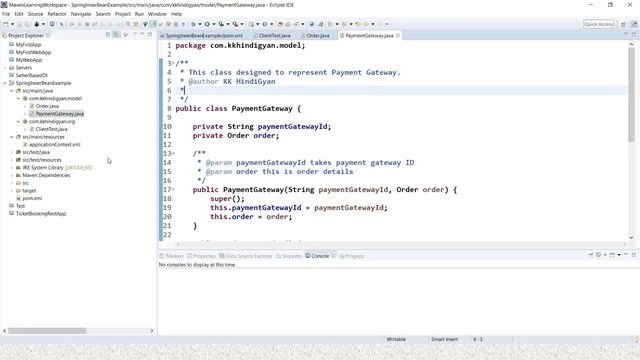Screen dimensions: 640x360
Task: Open the Refactor menu
Action: (x=57, y=14)
